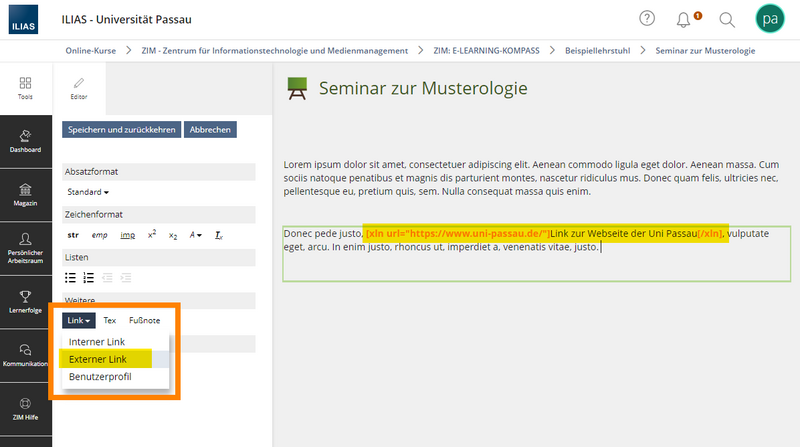Image resolution: width=800 pixels, height=447 pixels.
Task: Open ZIM: E-LEARNING-KOMPASS breadcrumb
Action: pos(486,51)
